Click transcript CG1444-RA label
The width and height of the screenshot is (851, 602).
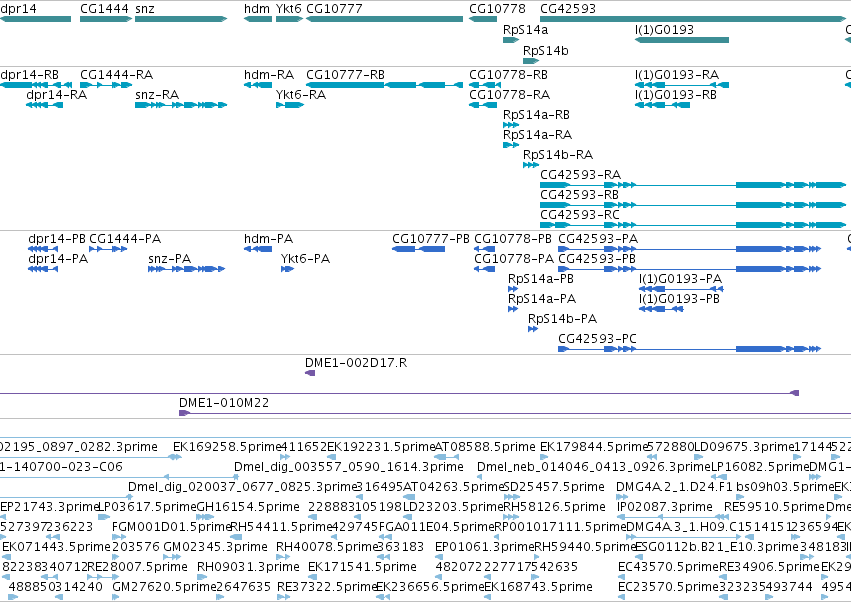pyautogui.click(x=117, y=75)
